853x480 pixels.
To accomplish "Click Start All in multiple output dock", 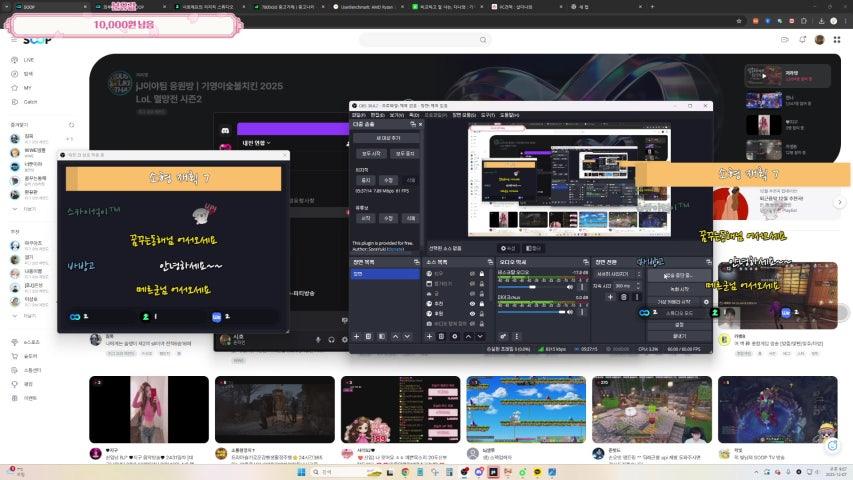I will click(x=371, y=153).
